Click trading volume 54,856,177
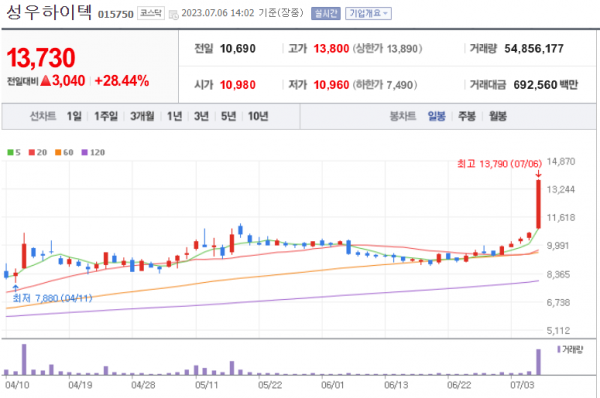 (x=534, y=49)
